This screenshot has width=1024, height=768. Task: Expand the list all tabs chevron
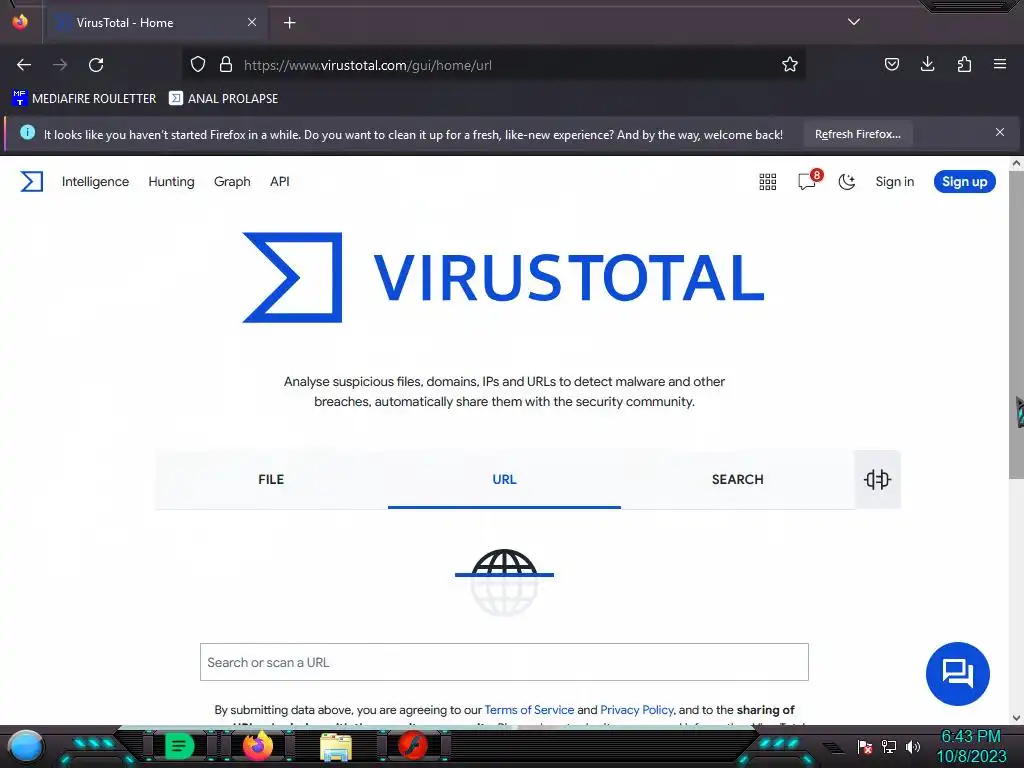[854, 22]
